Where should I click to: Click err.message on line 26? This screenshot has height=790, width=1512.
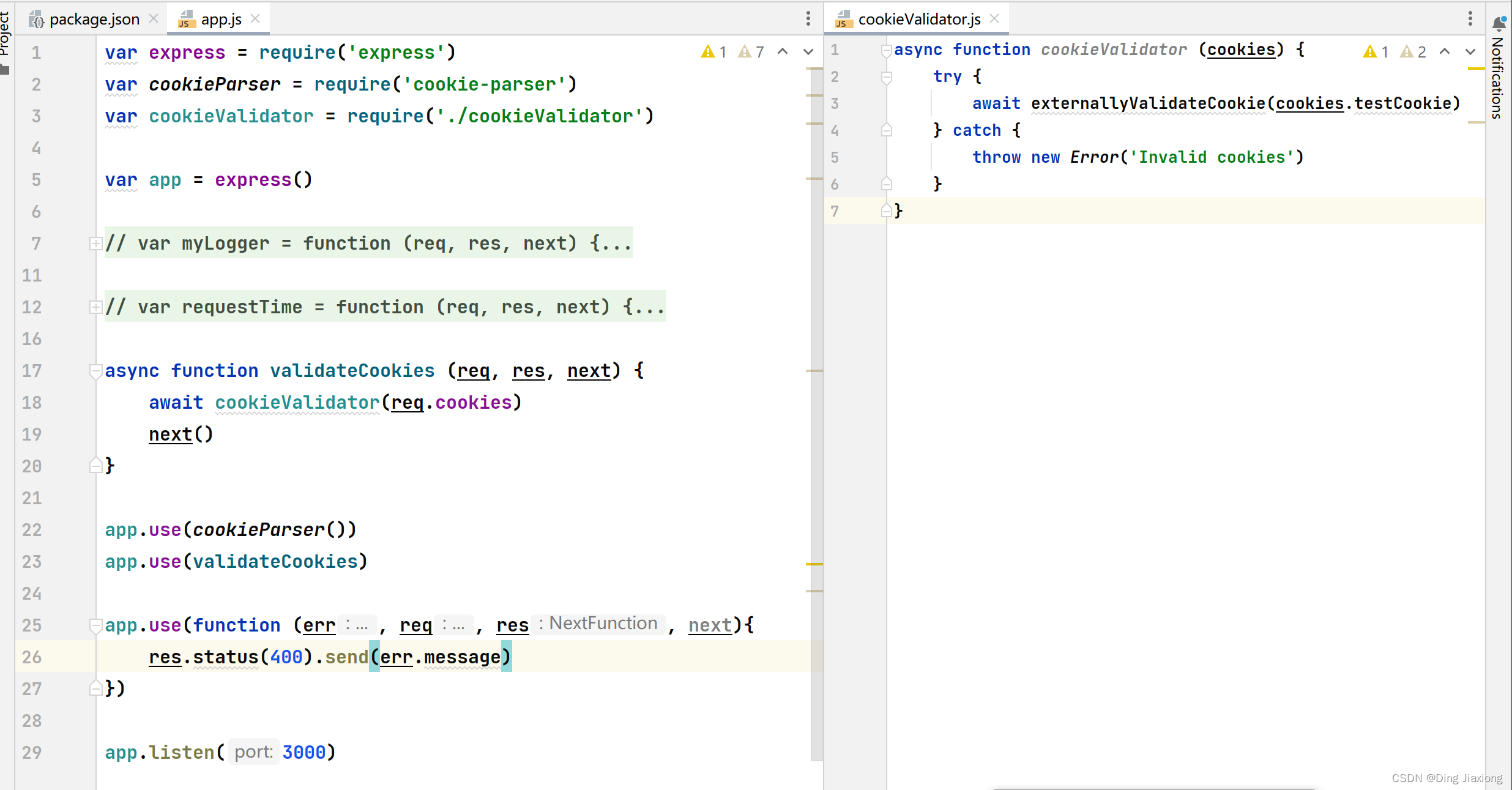pyautogui.click(x=441, y=657)
